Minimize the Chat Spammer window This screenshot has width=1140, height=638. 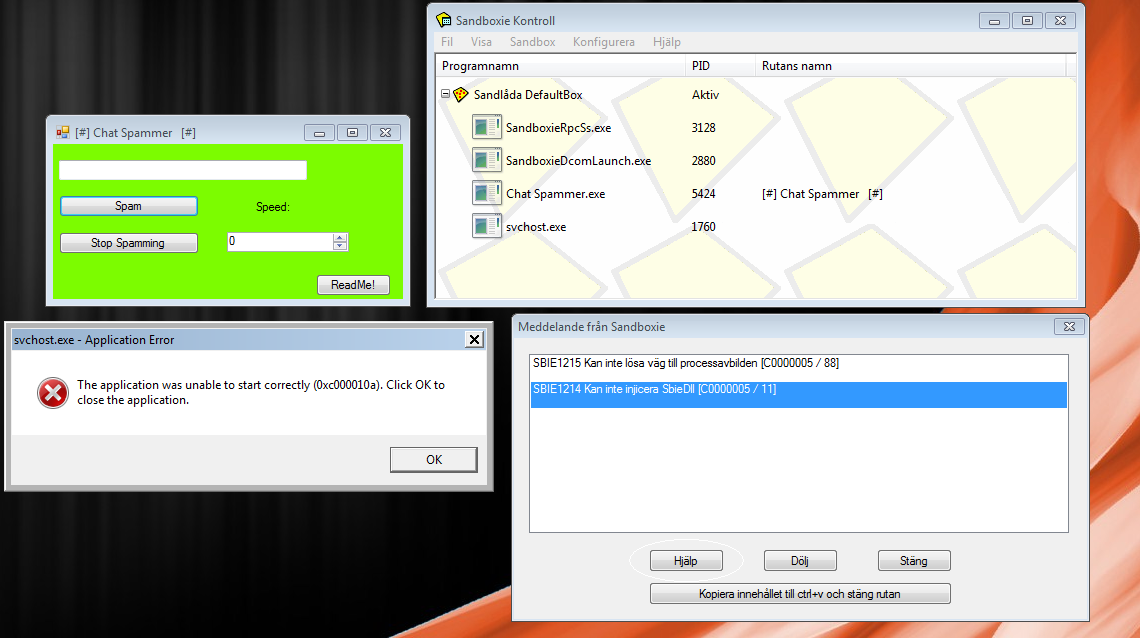(x=319, y=133)
